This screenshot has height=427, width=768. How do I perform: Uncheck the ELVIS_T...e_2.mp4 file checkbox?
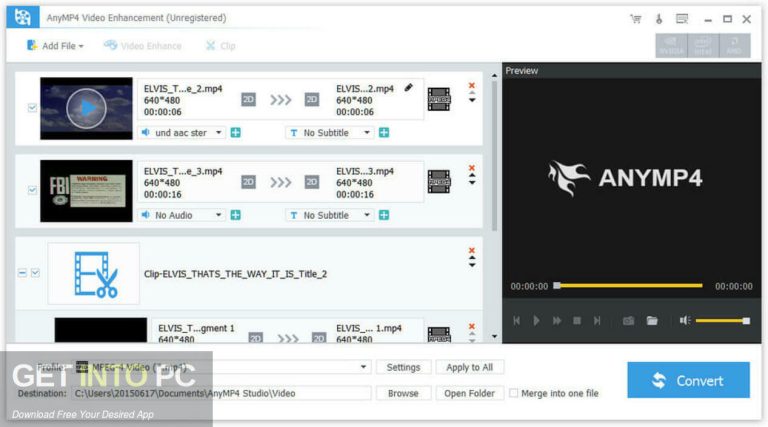tap(32, 108)
